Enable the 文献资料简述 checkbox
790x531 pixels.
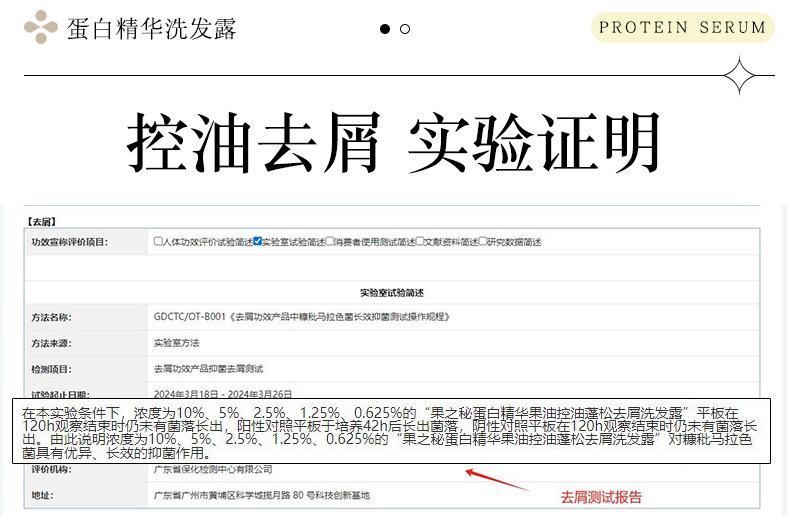(x=420, y=241)
